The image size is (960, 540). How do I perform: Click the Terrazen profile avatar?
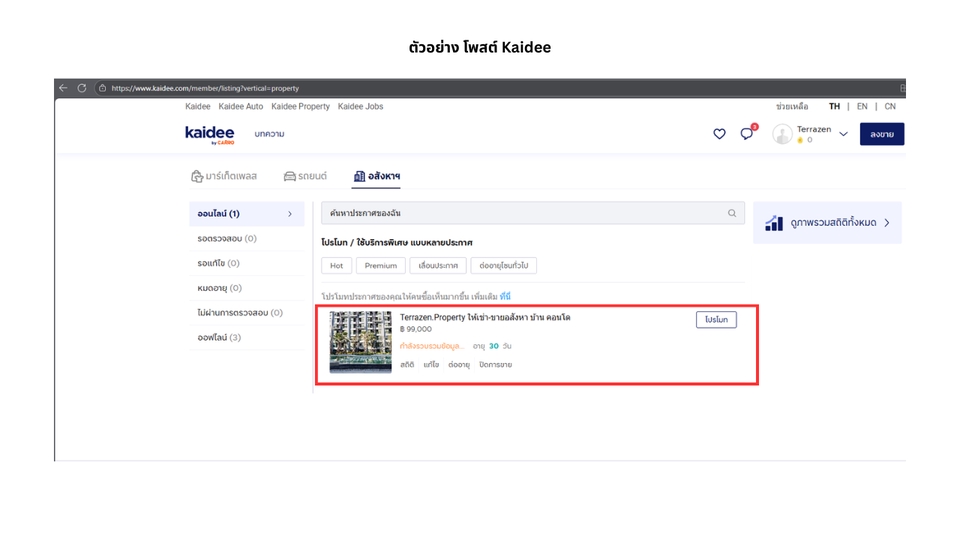pos(783,134)
